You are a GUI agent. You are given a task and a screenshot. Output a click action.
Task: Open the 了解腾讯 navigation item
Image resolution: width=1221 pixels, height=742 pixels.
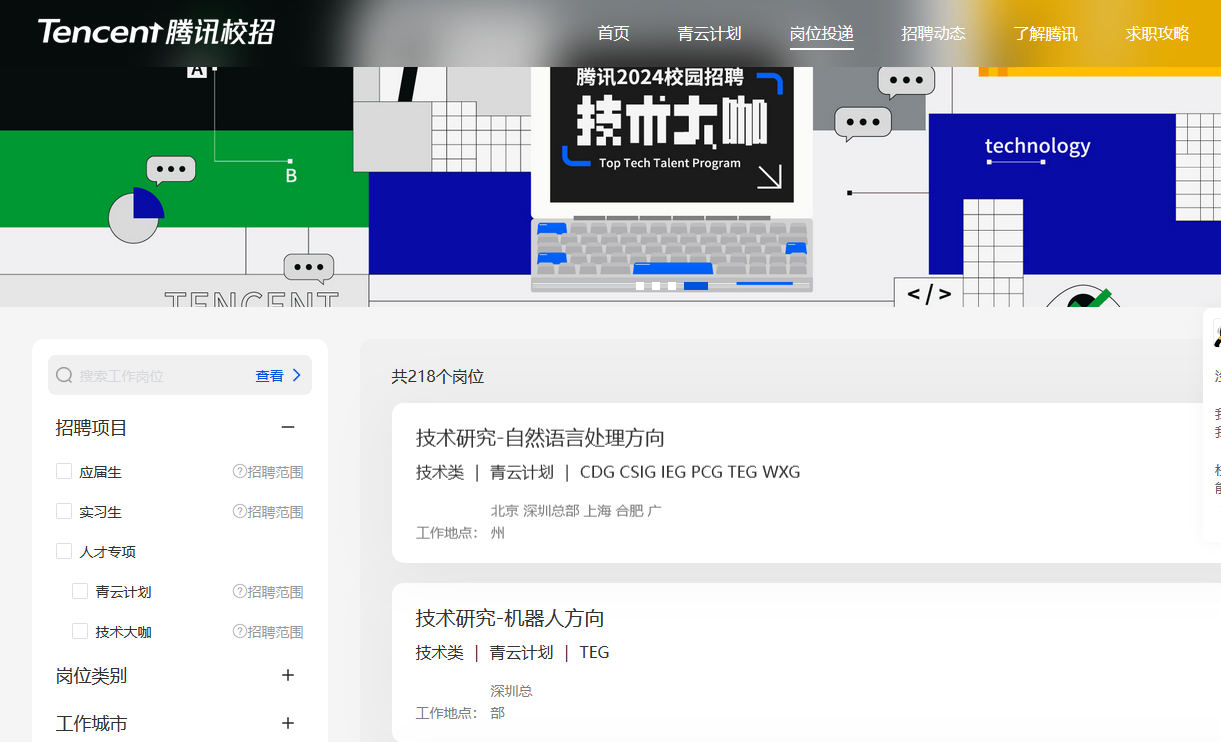click(x=1045, y=33)
